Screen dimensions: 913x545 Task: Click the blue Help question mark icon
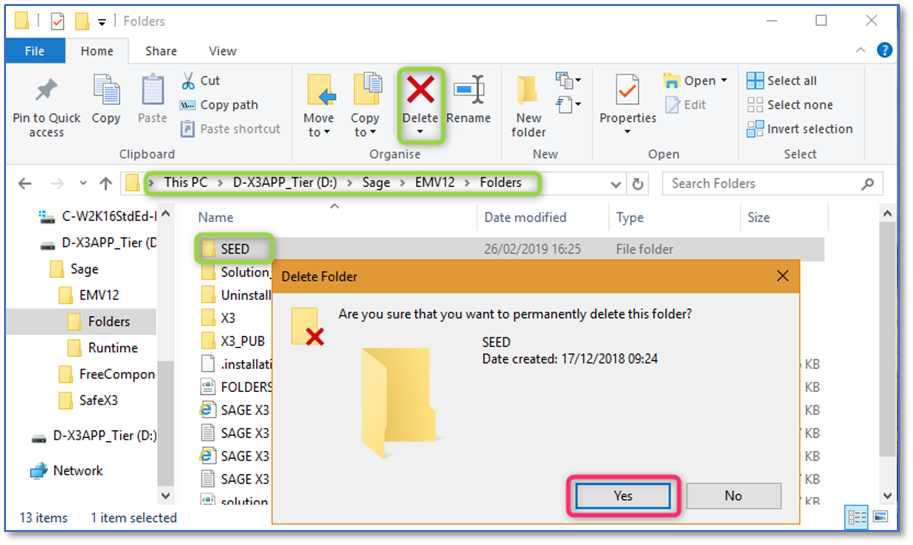[x=884, y=51]
